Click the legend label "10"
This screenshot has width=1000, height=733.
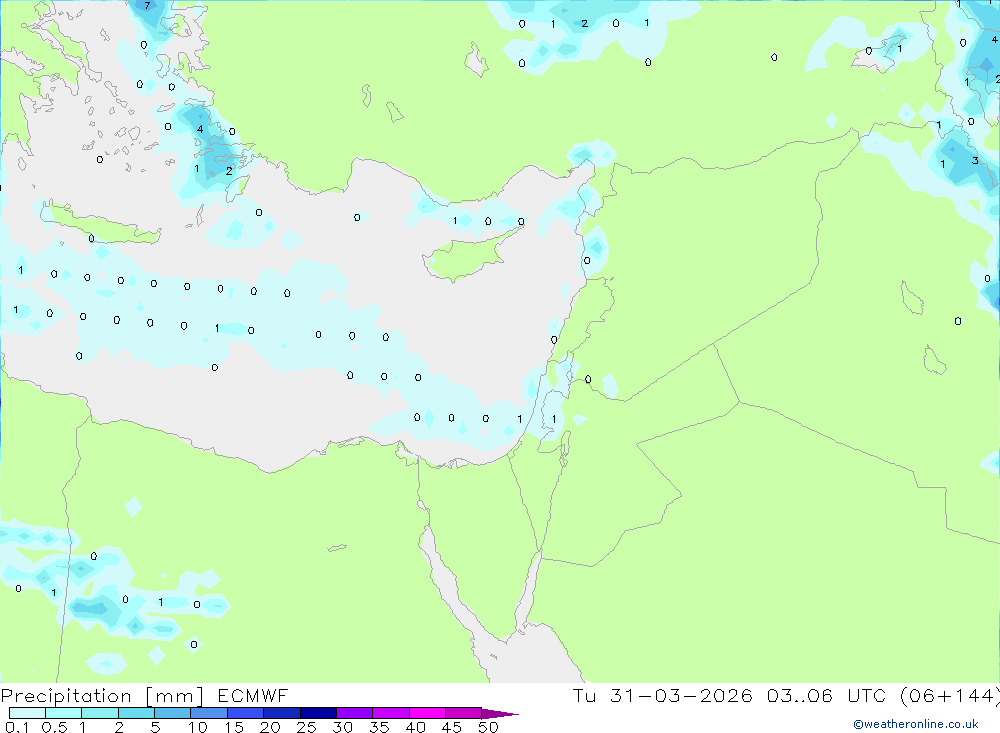pyautogui.click(x=198, y=727)
